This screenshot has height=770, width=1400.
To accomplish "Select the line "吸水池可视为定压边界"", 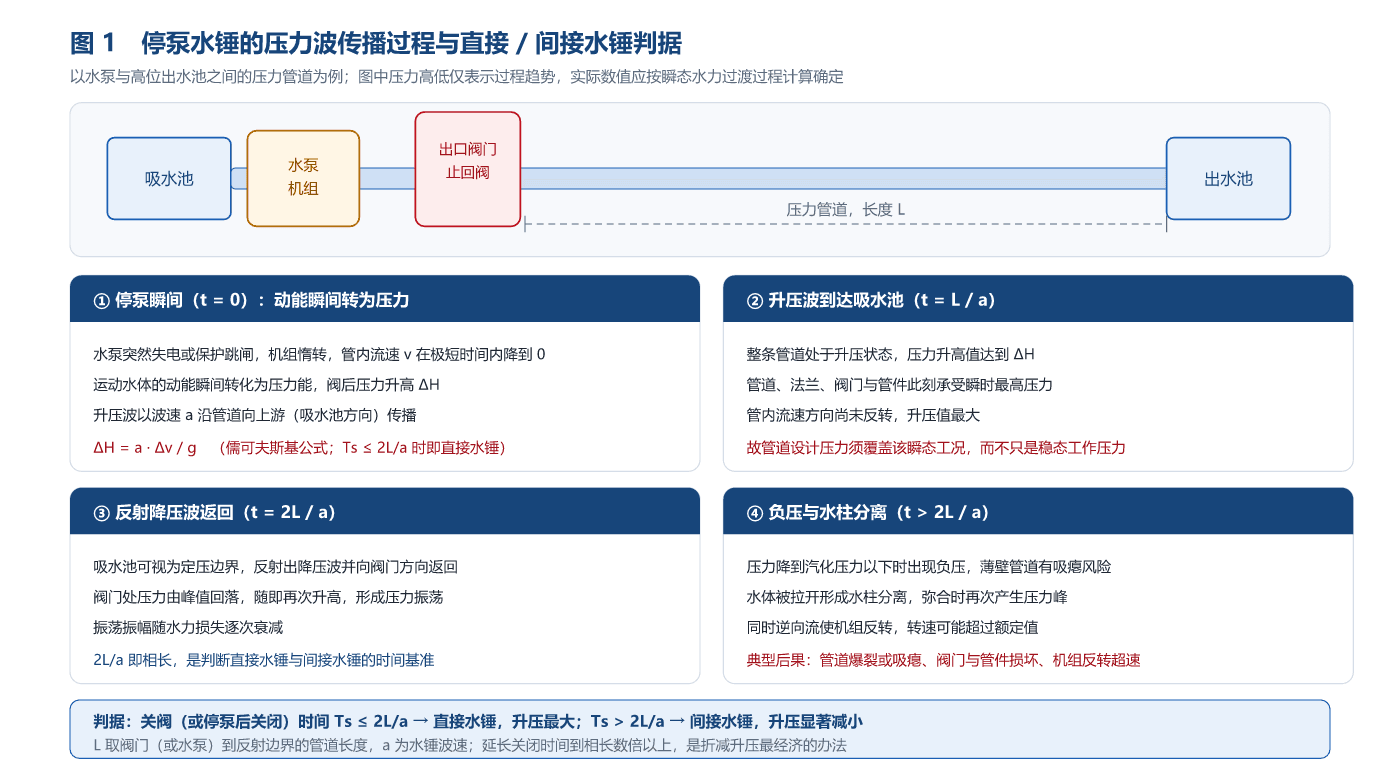I will click(x=276, y=566).
